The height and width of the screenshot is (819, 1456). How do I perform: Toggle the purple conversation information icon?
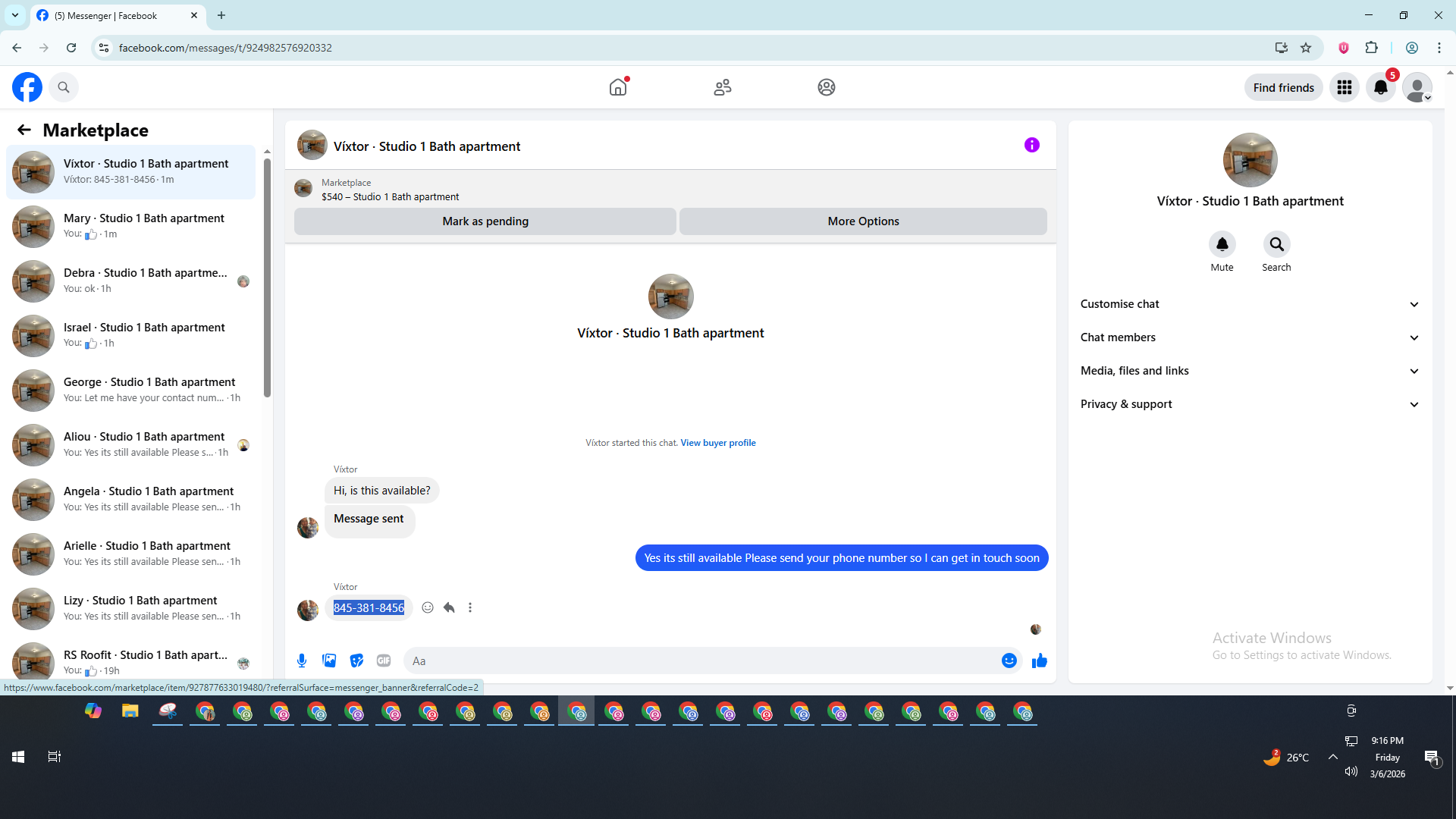(x=1031, y=145)
